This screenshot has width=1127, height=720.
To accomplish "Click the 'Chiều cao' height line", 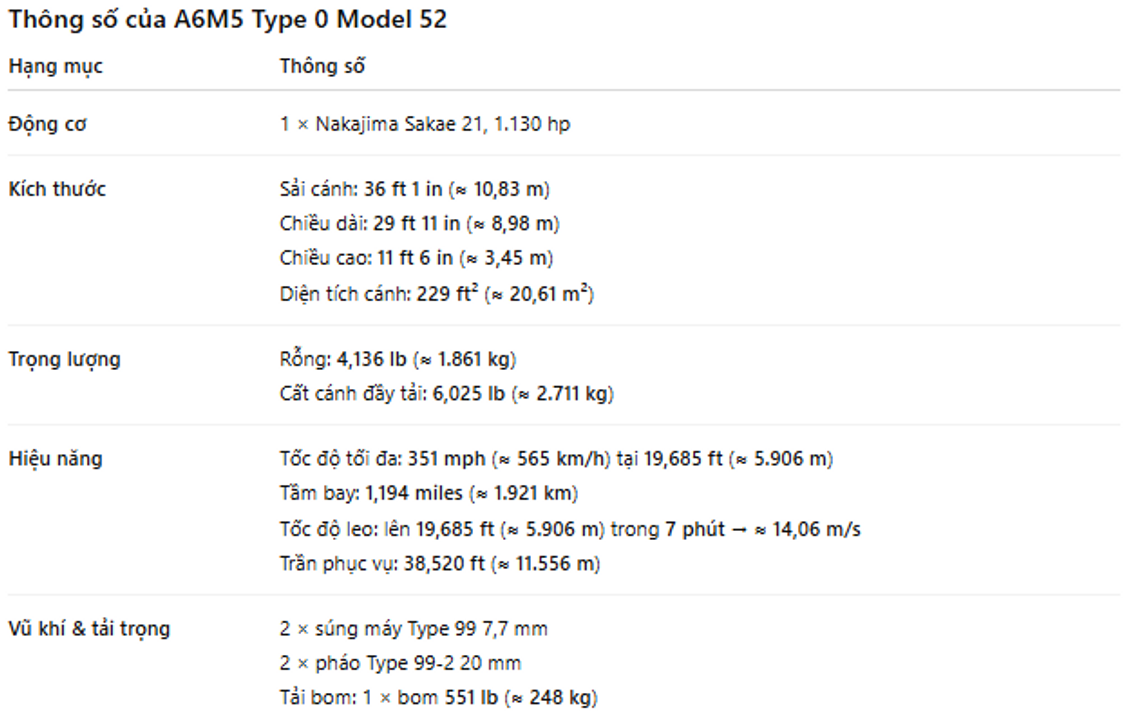I will [416, 258].
